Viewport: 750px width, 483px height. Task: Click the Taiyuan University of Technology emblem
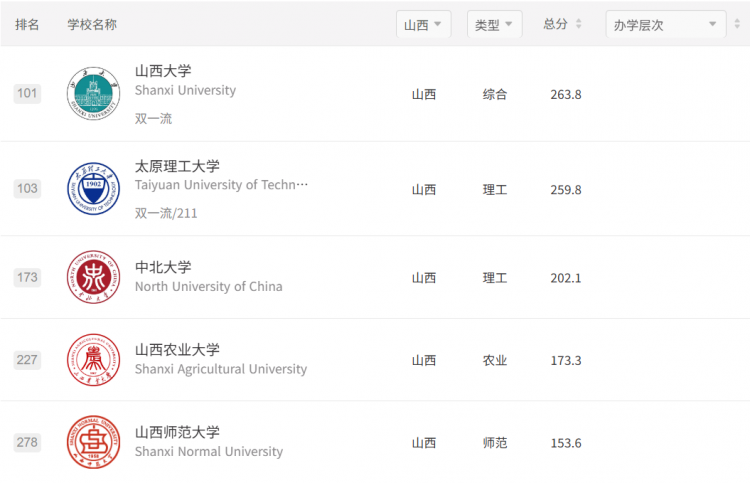(93, 188)
